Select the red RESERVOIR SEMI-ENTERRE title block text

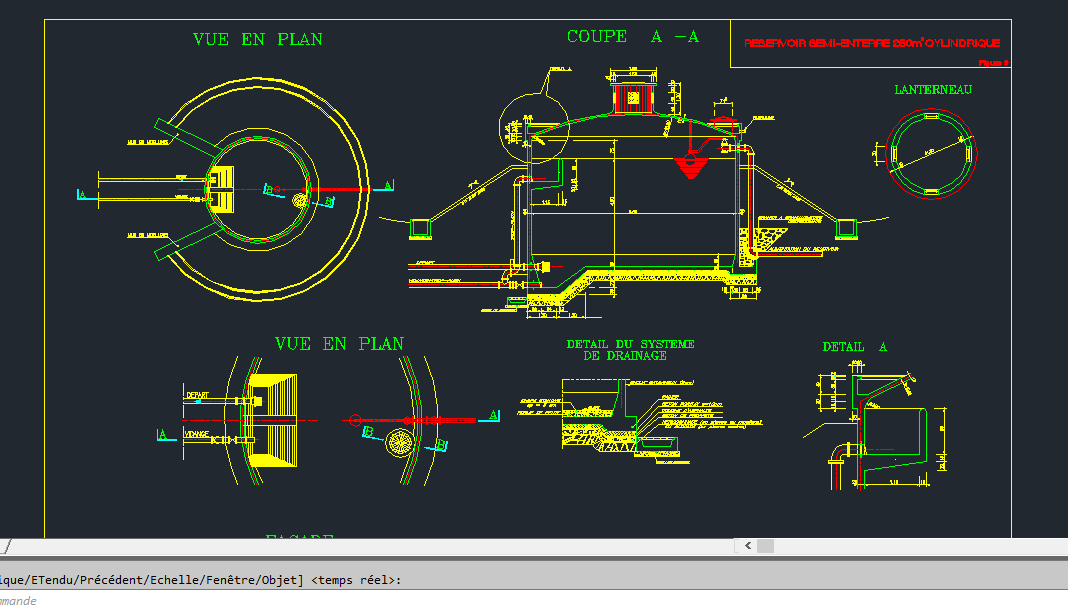pos(871,42)
